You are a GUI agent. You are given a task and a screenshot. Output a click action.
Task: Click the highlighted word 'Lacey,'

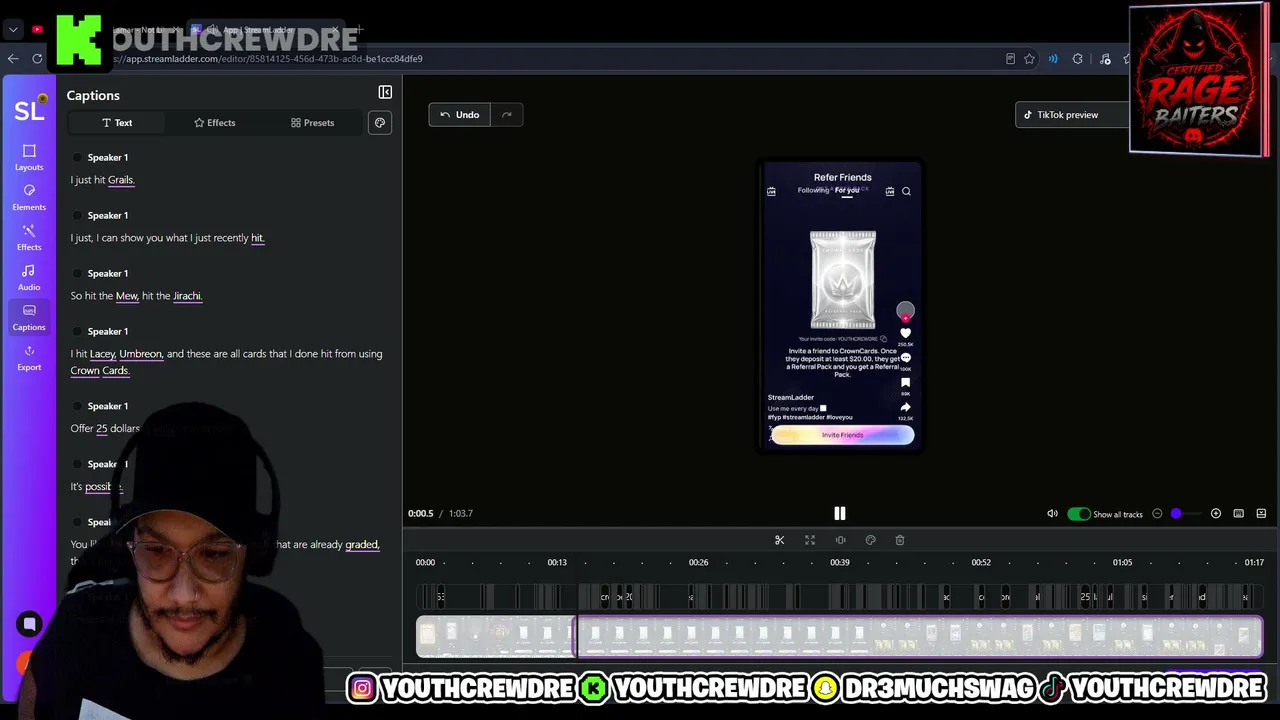[103, 354]
